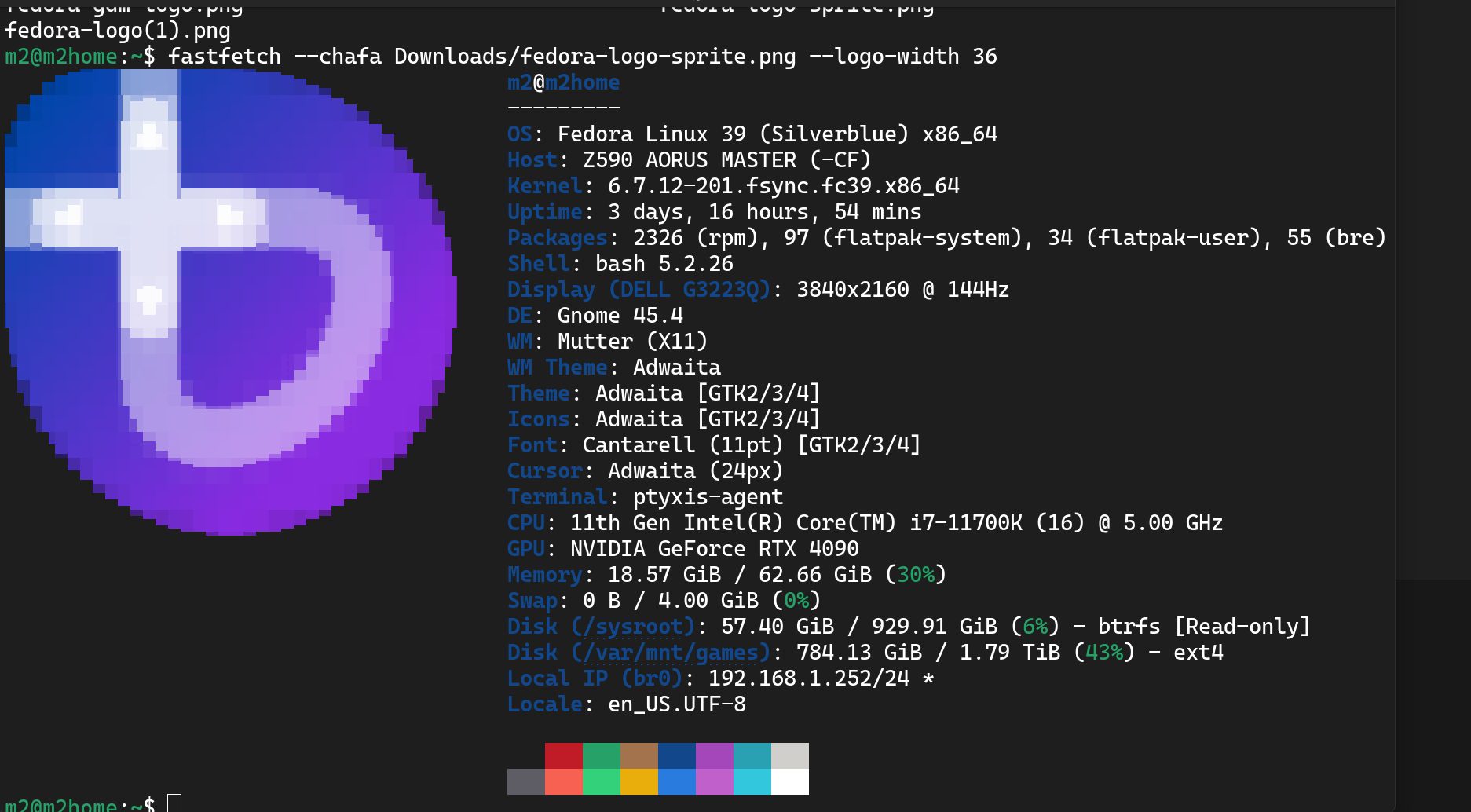The image size is (1471, 812).
Task: Click the green "30%" memory percentage
Action: (x=916, y=575)
